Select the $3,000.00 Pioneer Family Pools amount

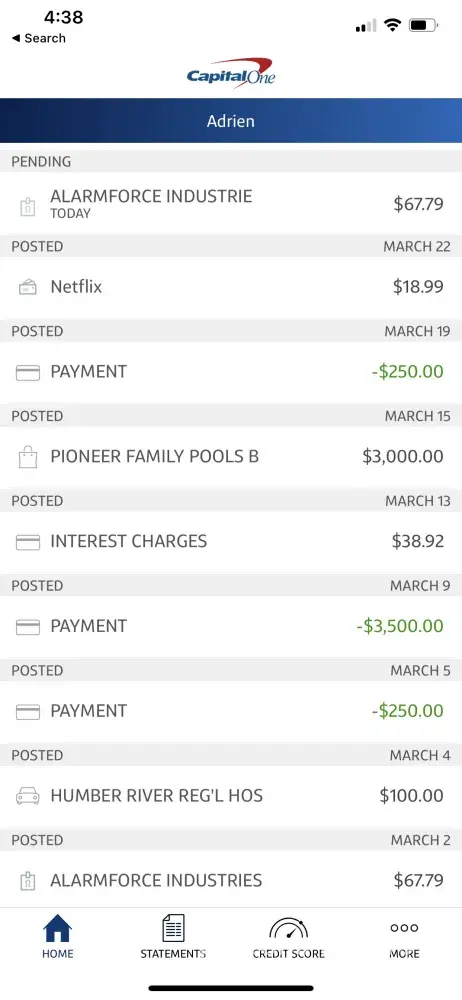pos(403,457)
